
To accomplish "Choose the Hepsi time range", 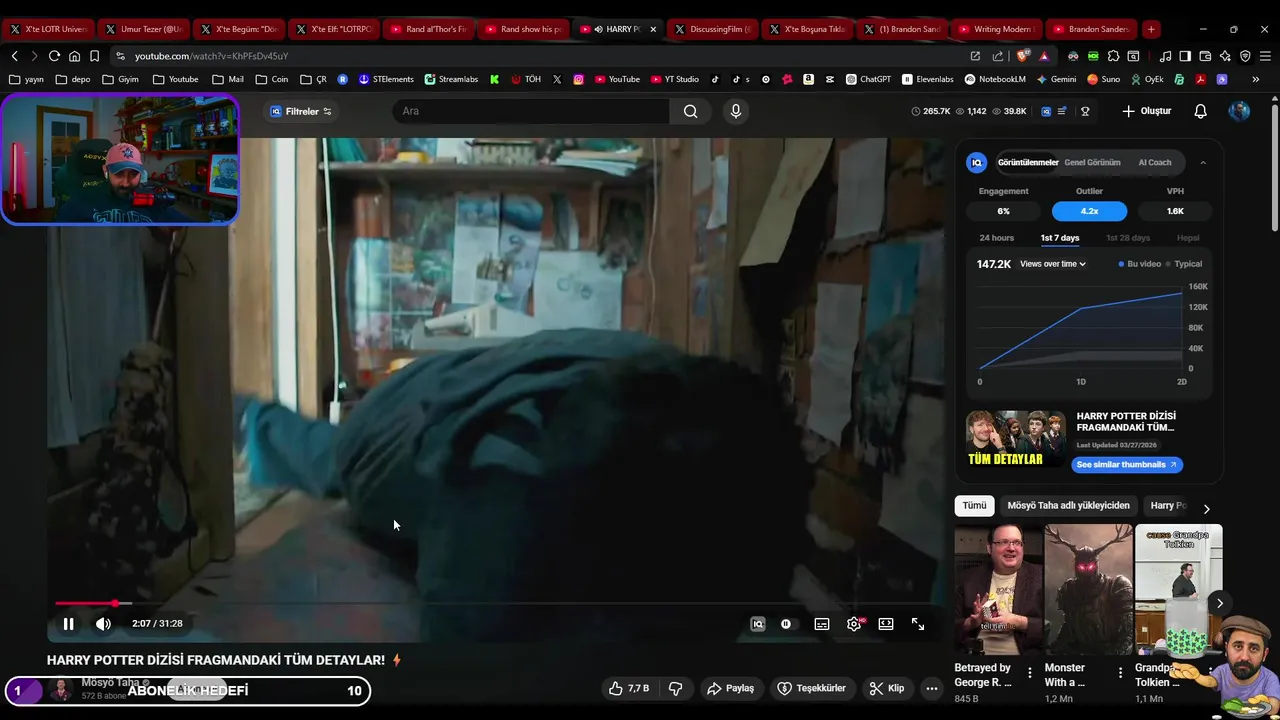I will pos(1188,238).
